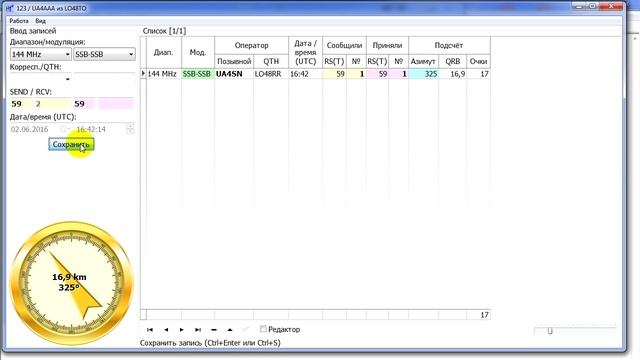Go to first record in navigator
This screenshot has height=360, width=640.
tap(150, 329)
